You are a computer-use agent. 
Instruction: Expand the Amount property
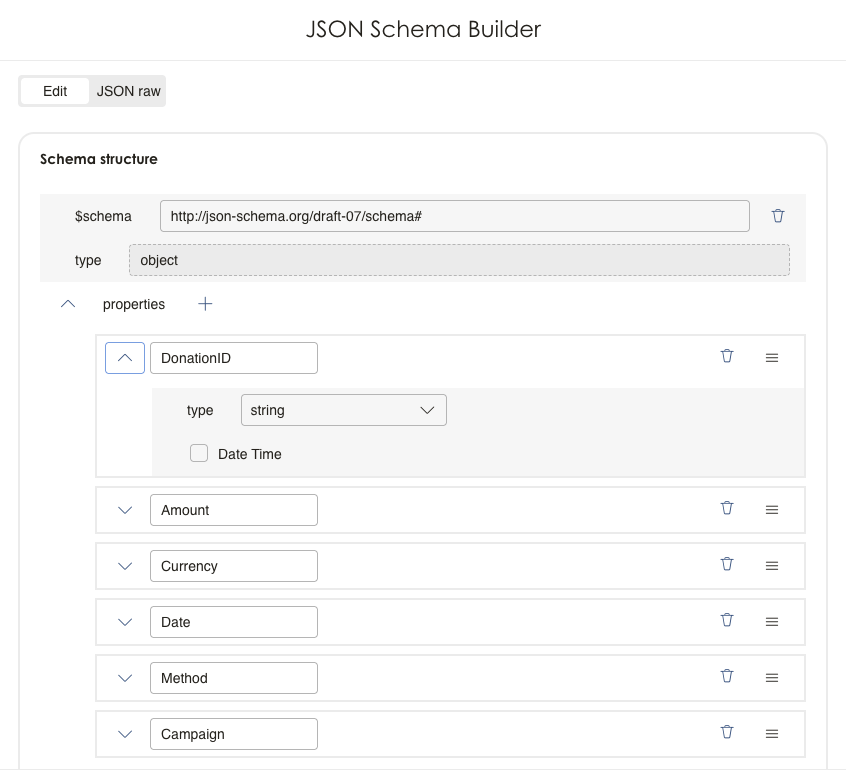pyautogui.click(x=125, y=510)
